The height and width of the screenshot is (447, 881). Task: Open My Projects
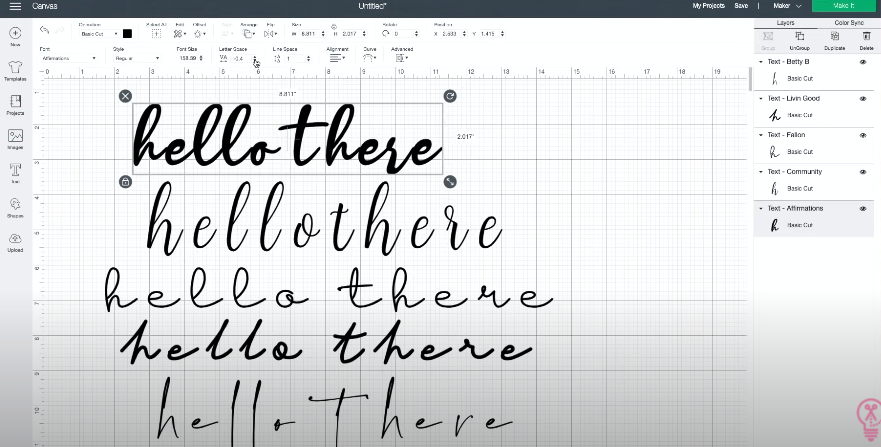(x=709, y=6)
